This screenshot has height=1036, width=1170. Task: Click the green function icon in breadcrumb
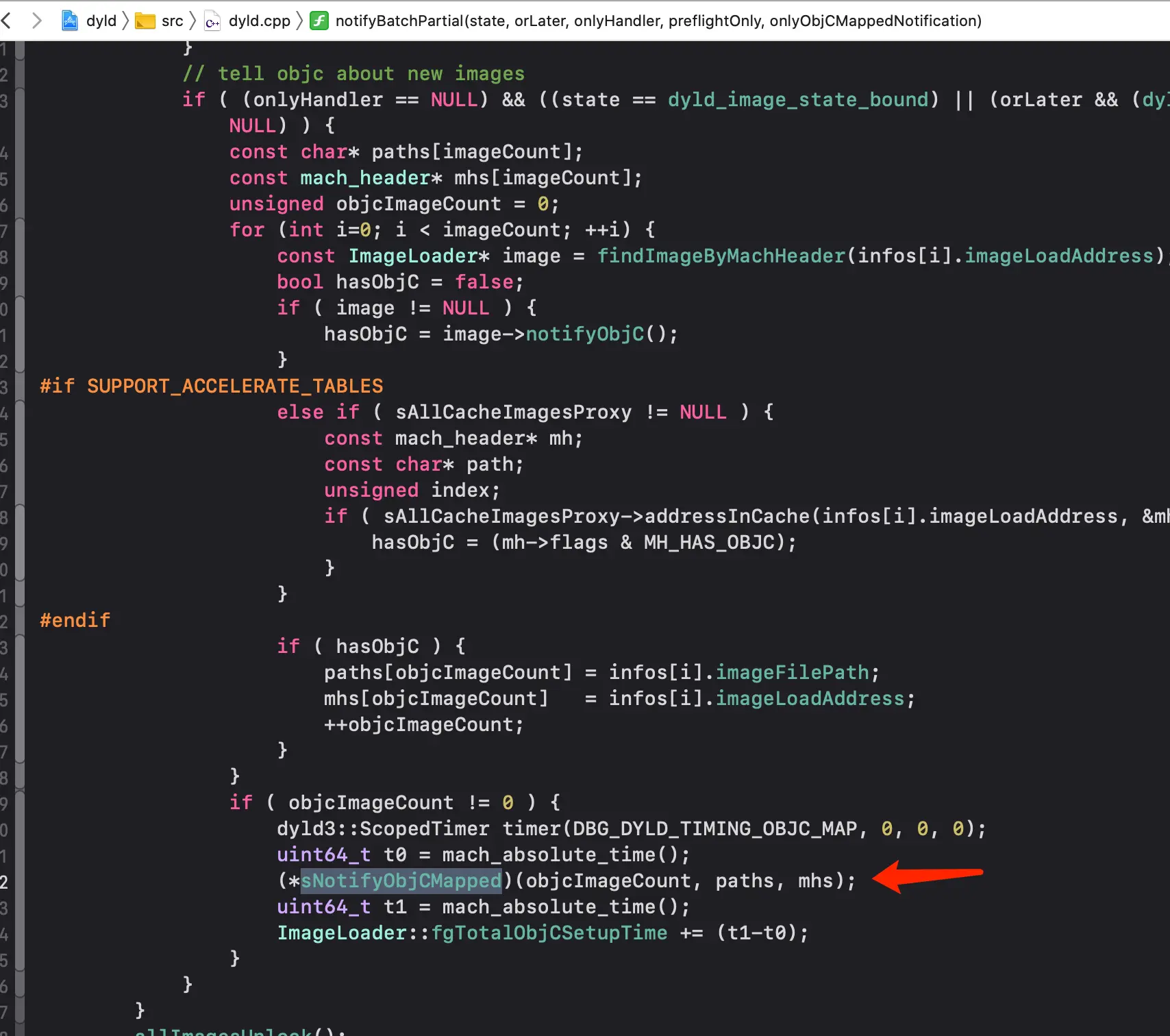click(x=319, y=21)
